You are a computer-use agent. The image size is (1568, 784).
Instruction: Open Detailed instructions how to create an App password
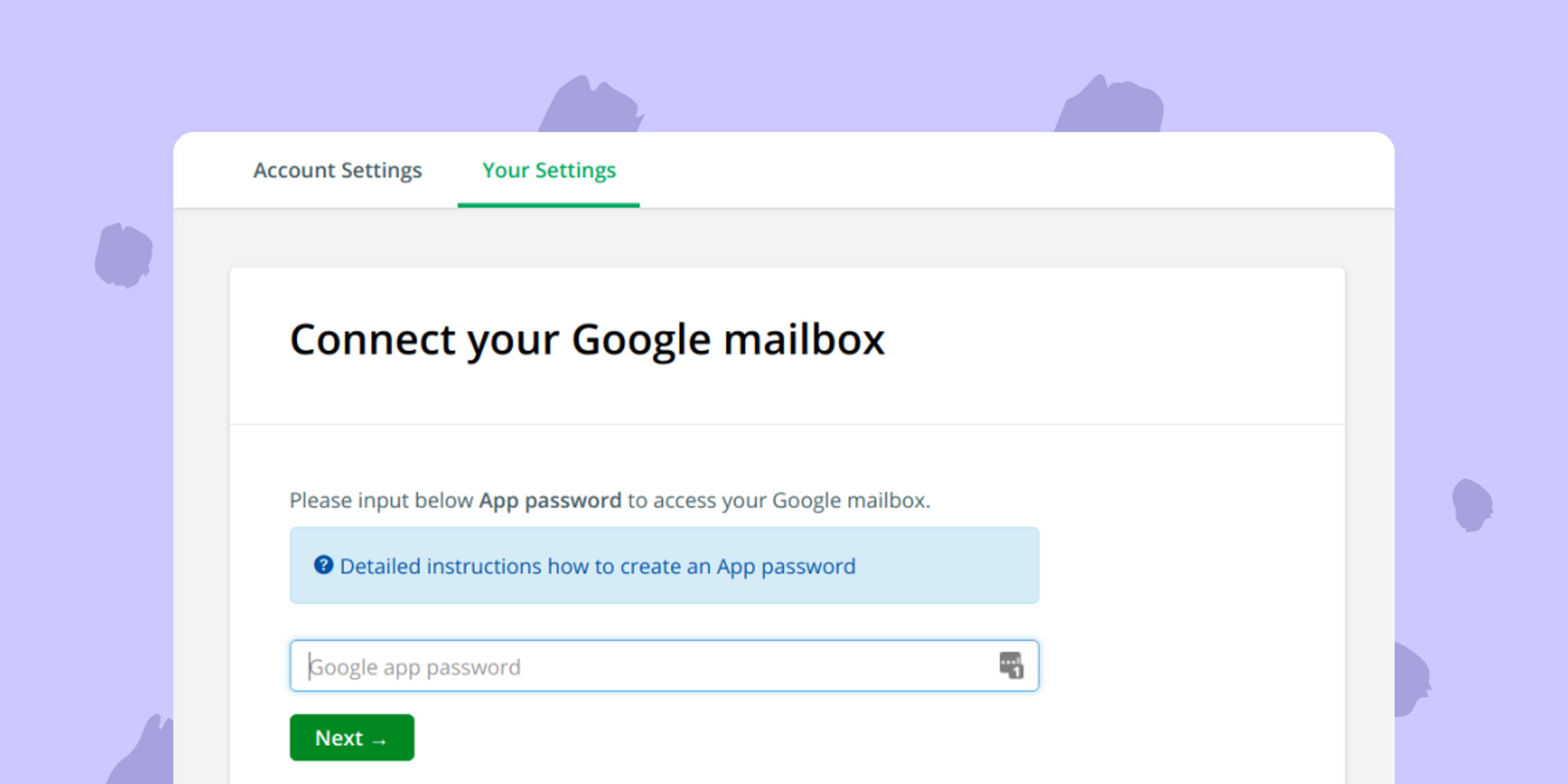point(598,566)
